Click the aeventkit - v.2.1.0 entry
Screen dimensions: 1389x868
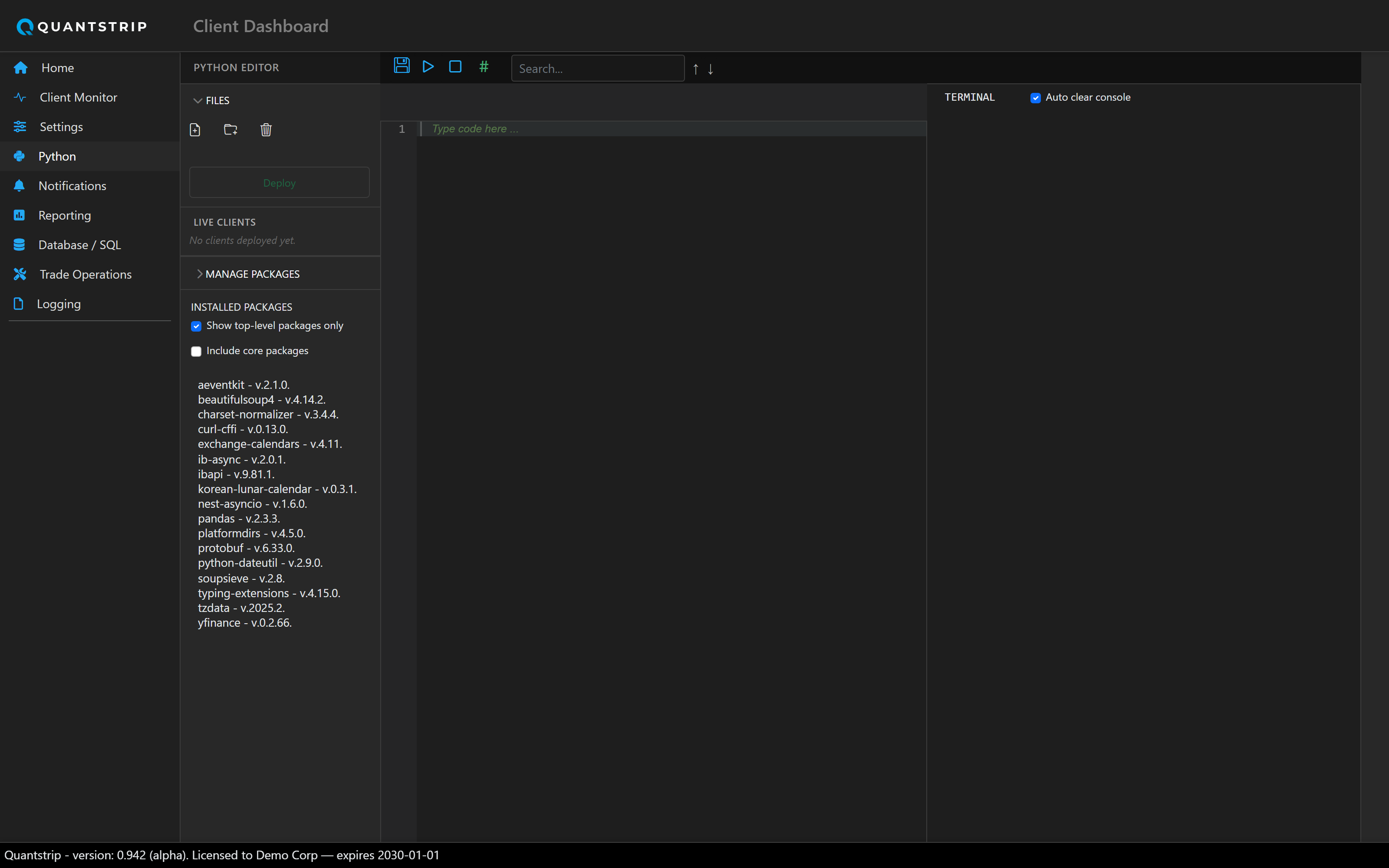tap(244, 385)
